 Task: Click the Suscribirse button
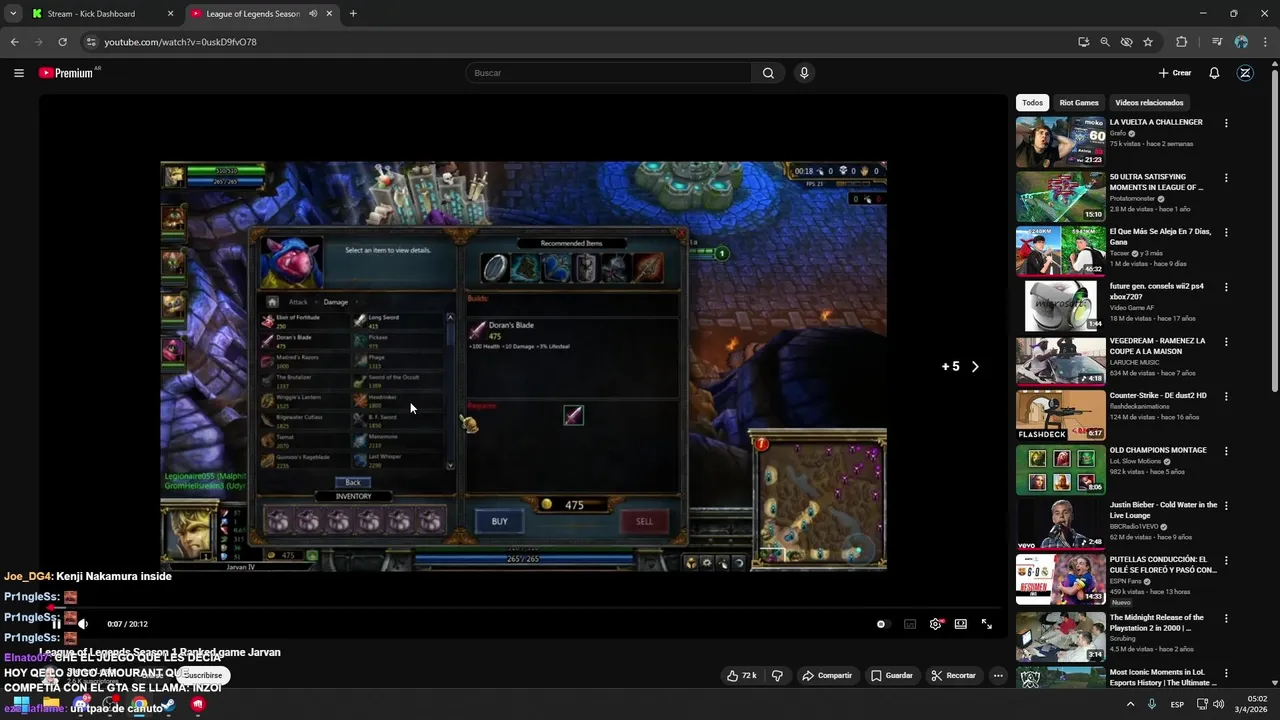click(x=203, y=675)
